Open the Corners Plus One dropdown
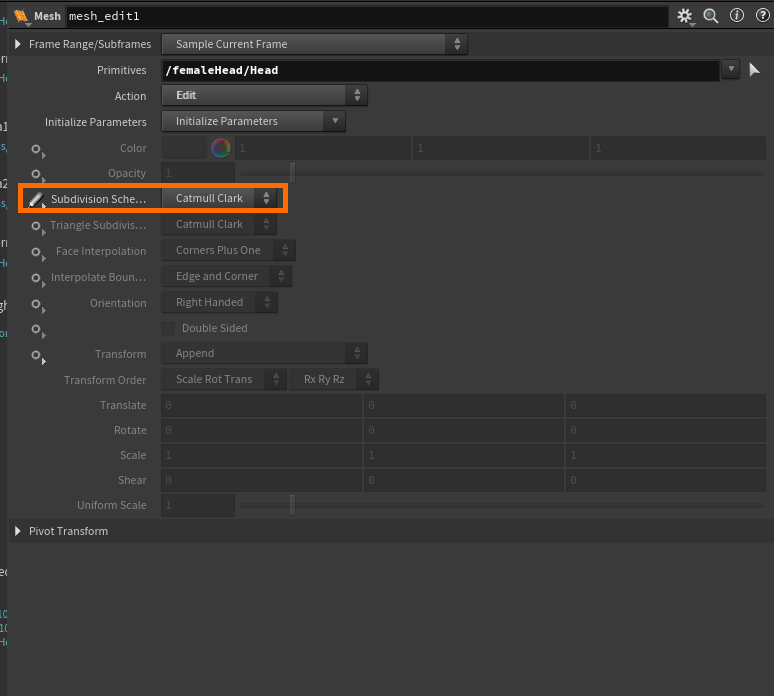The height and width of the screenshot is (696, 774). coord(229,250)
